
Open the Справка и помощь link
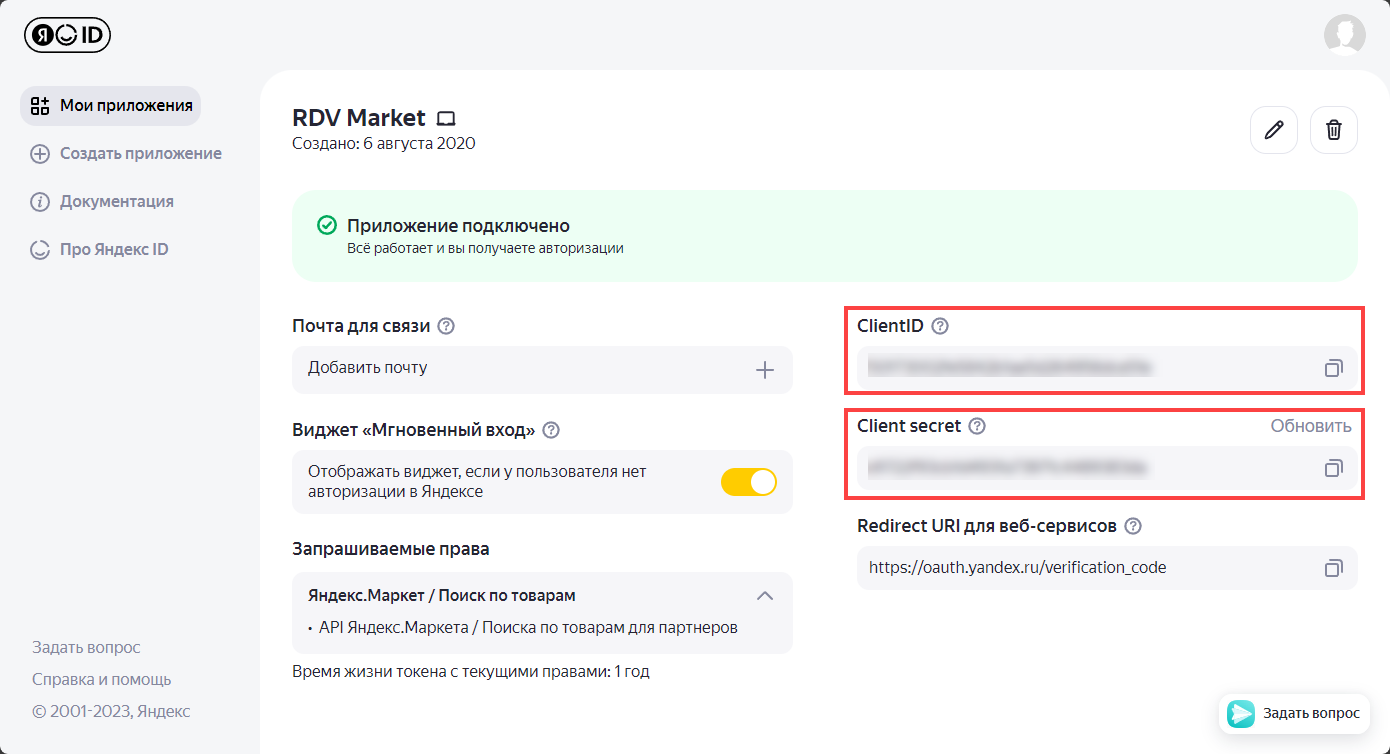tap(102, 680)
